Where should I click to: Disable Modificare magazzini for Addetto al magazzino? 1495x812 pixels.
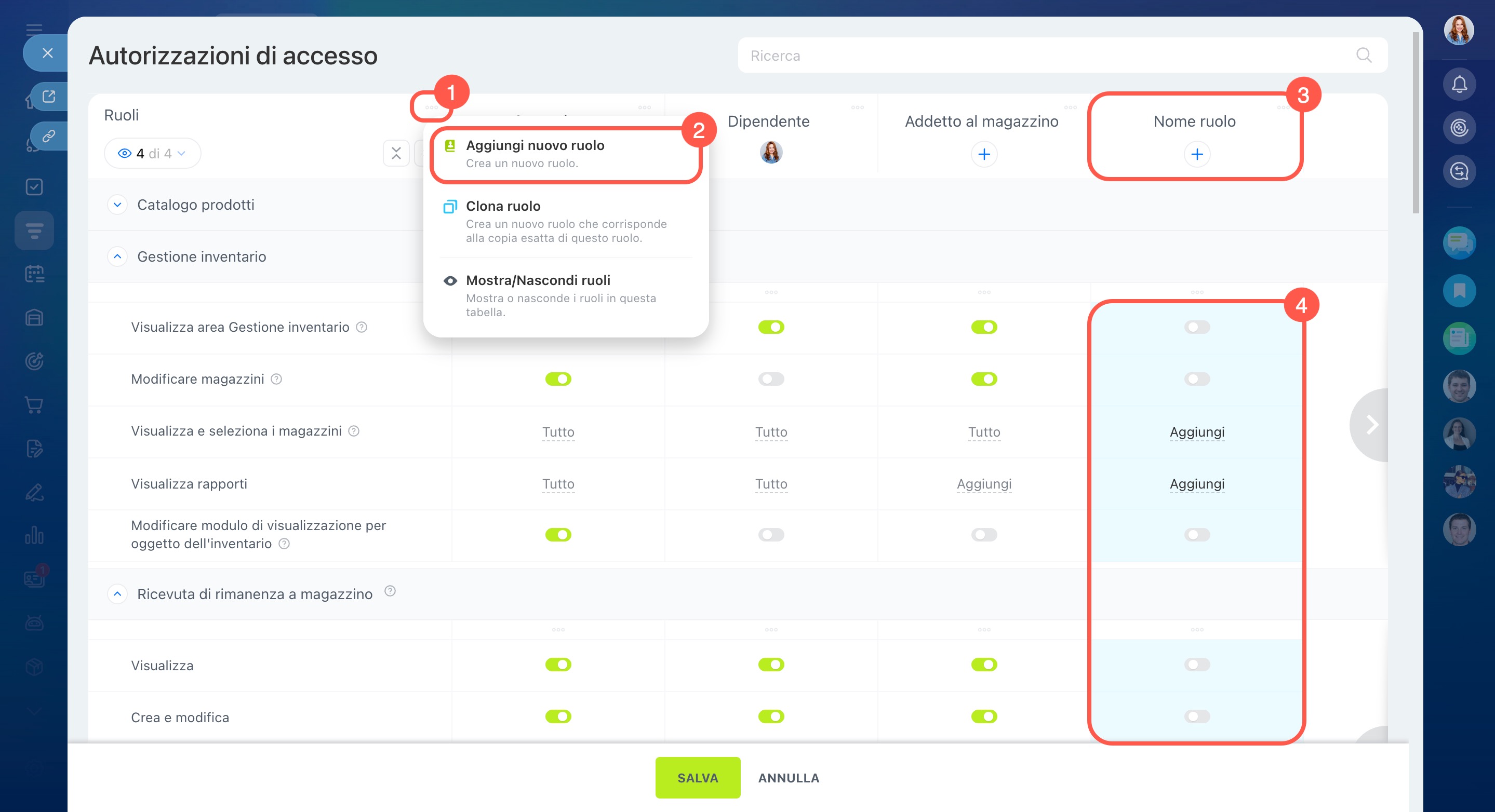pyautogui.click(x=984, y=380)
